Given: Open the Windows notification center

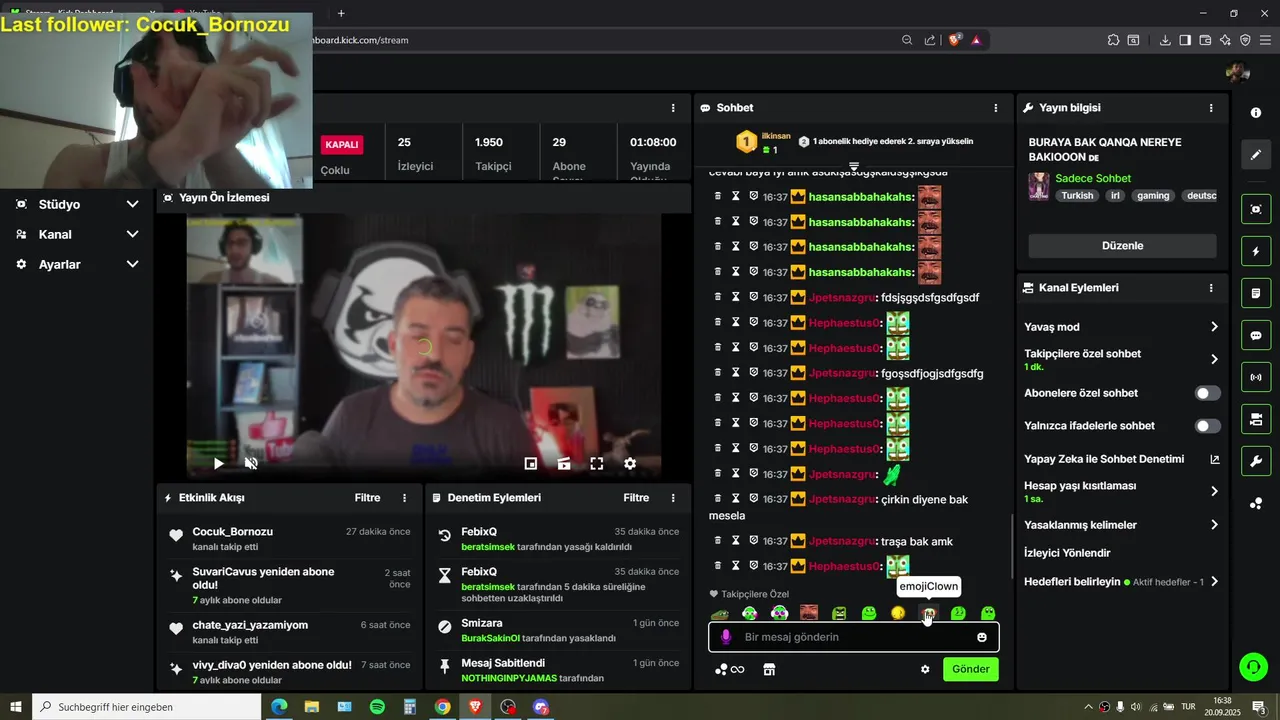Looking at the screenshot, I should click(1258, 707).
